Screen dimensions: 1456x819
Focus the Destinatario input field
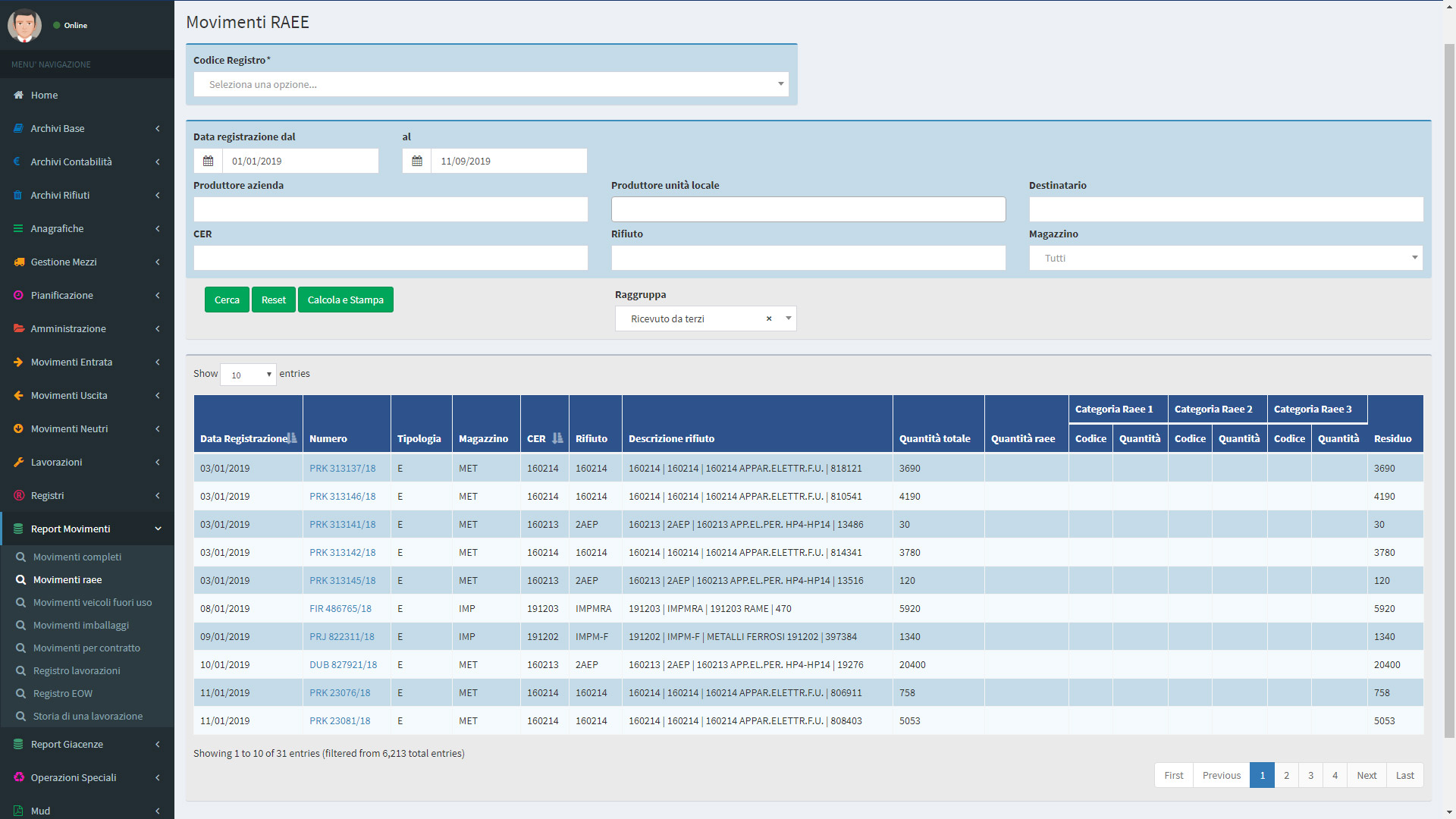1225,209
